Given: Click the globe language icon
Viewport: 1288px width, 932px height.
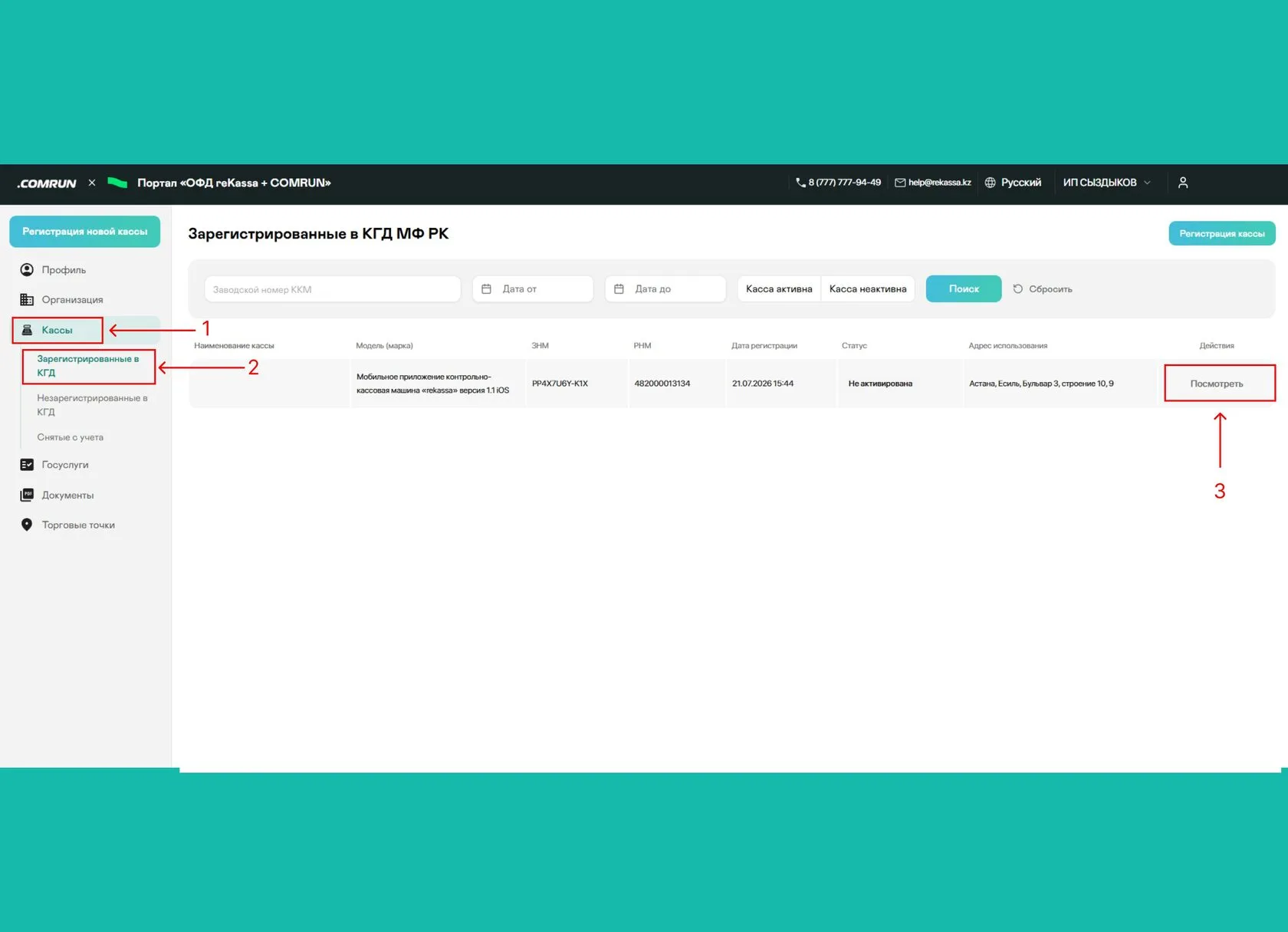Looking at the screenshot, I should click(990, 183).
